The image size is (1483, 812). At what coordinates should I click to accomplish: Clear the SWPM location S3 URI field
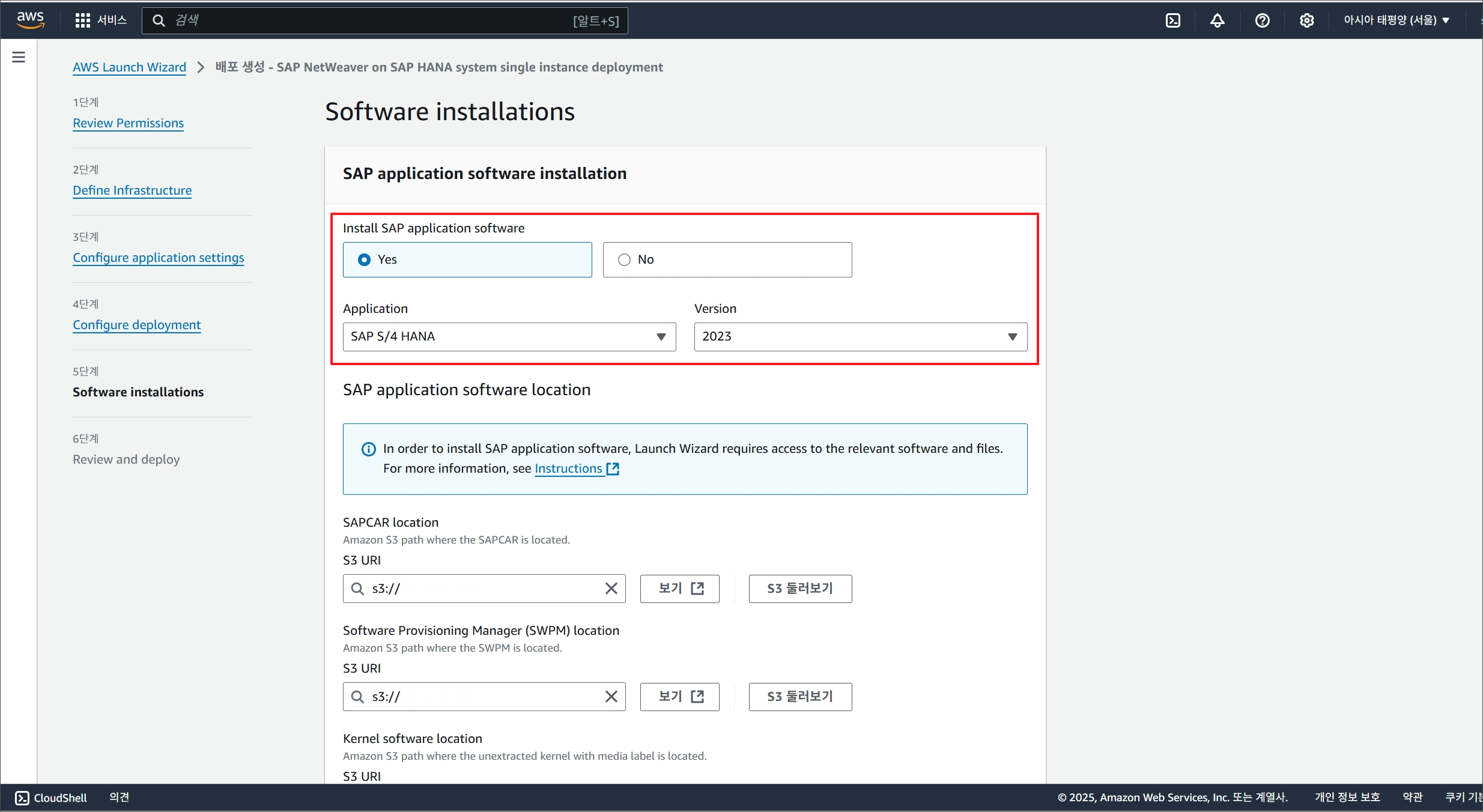click(611, 697)
